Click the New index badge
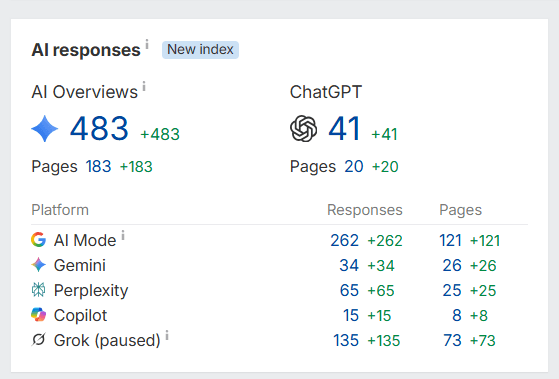The image size is (559, 379). click(x=200, y=50)
